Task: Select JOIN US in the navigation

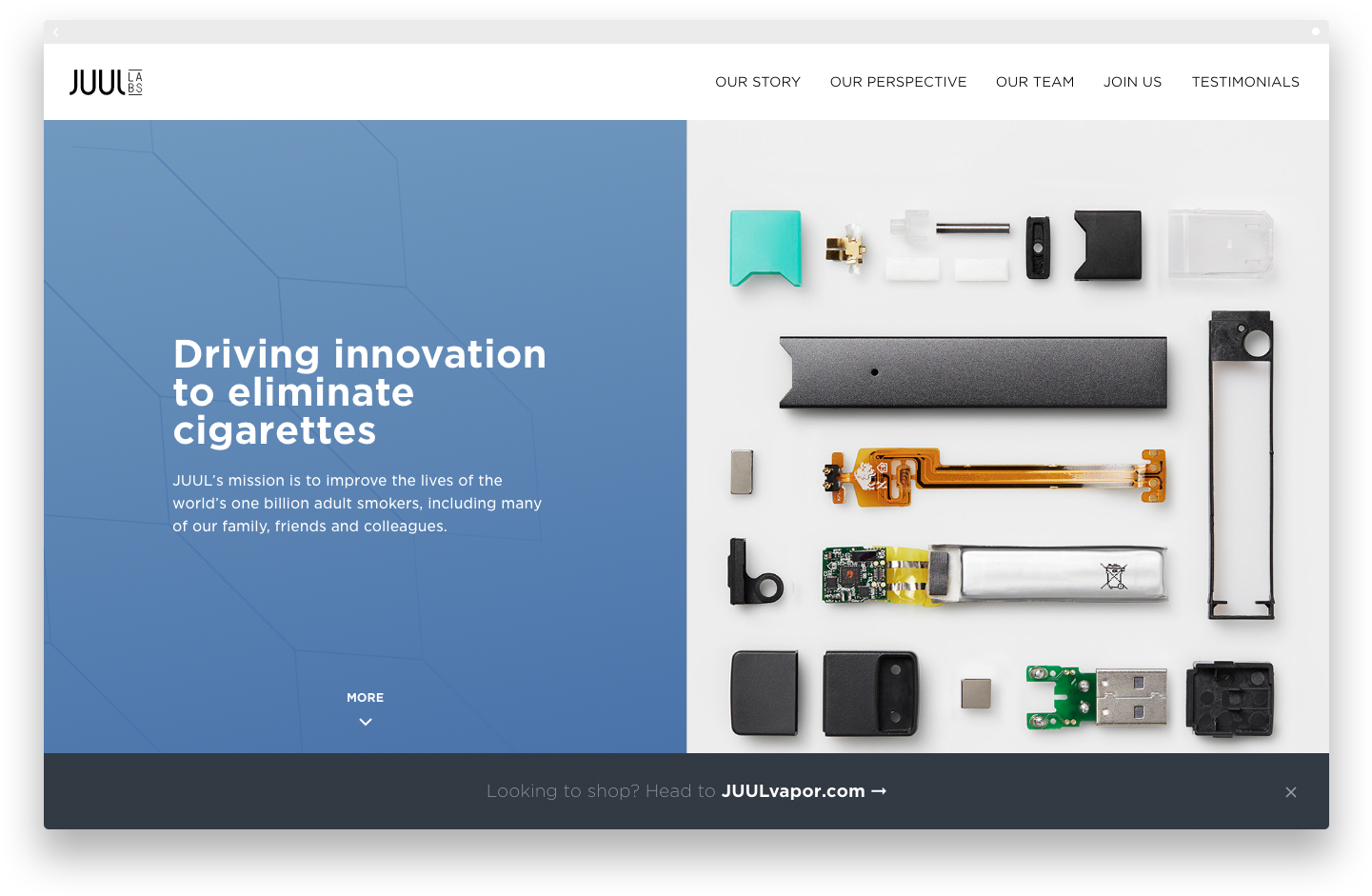Action: tap(1132, 82)
